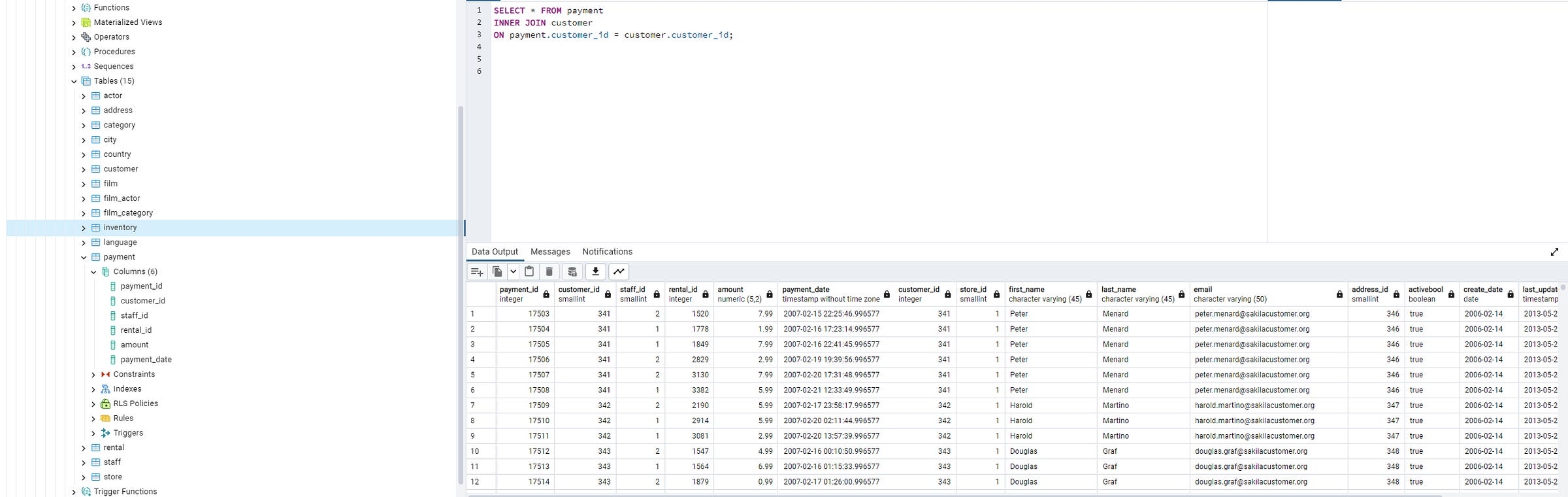Select the film_actor table in tree

click(122, 198)
